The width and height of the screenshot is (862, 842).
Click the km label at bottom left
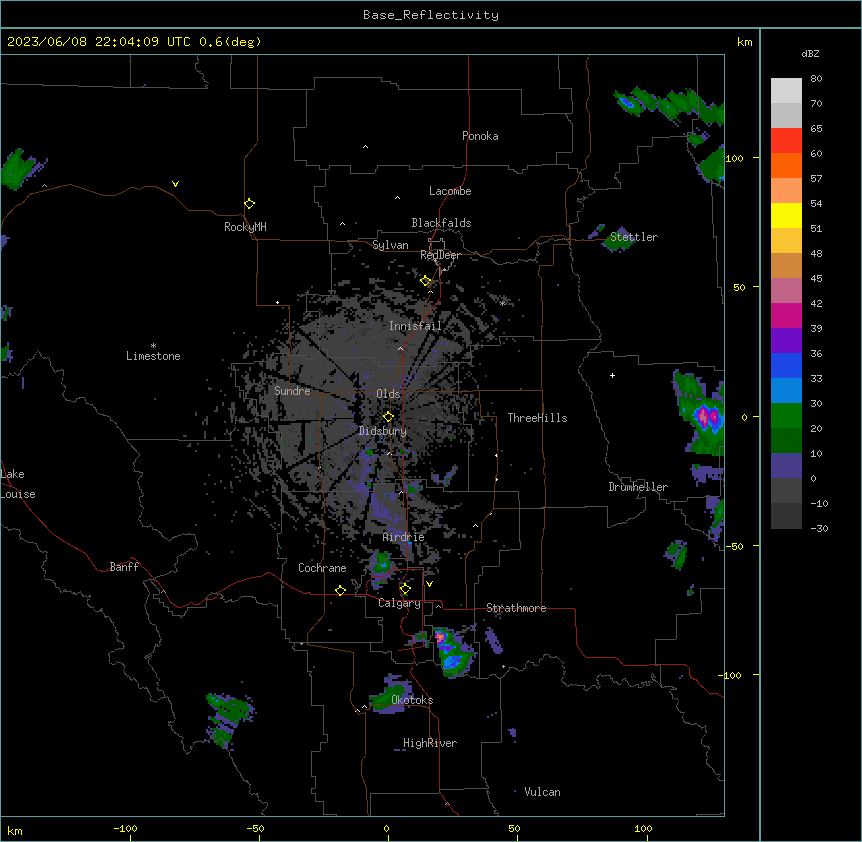(x=15, y=831)
